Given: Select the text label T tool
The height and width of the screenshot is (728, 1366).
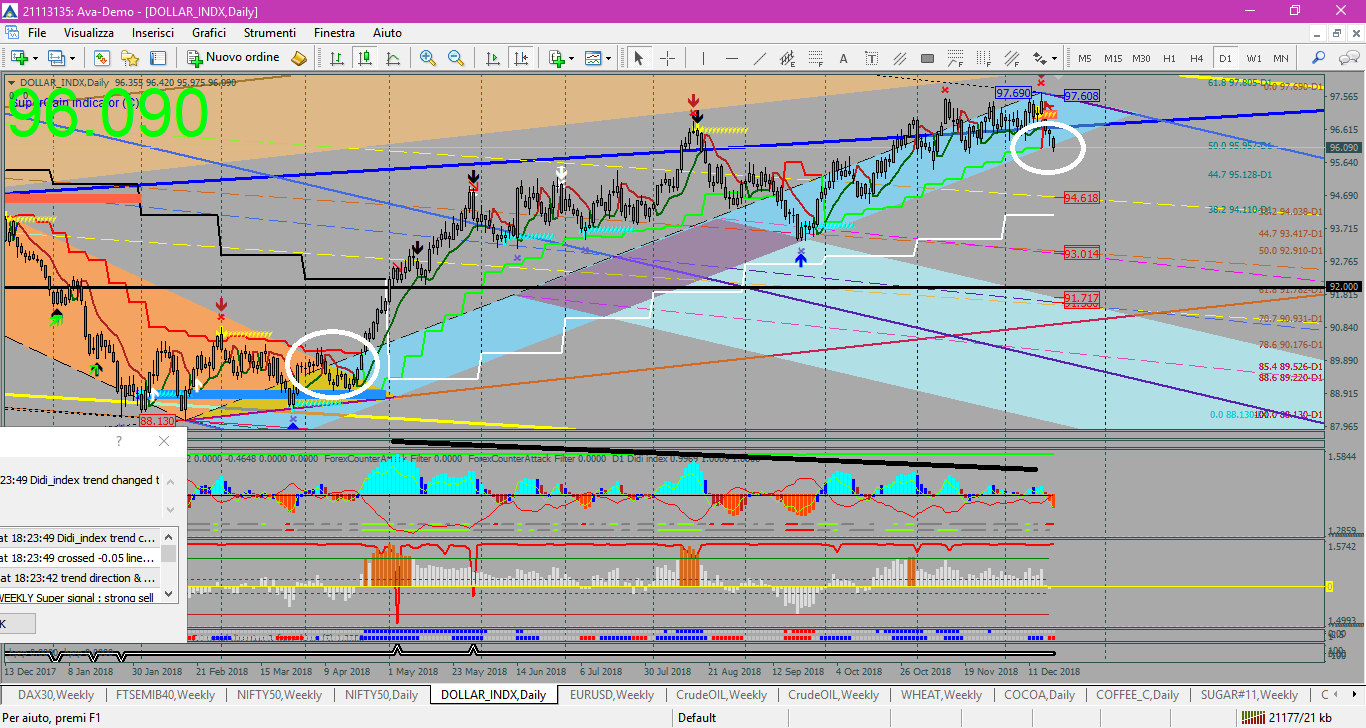Looking at the screenshot, I should (871, 58).
